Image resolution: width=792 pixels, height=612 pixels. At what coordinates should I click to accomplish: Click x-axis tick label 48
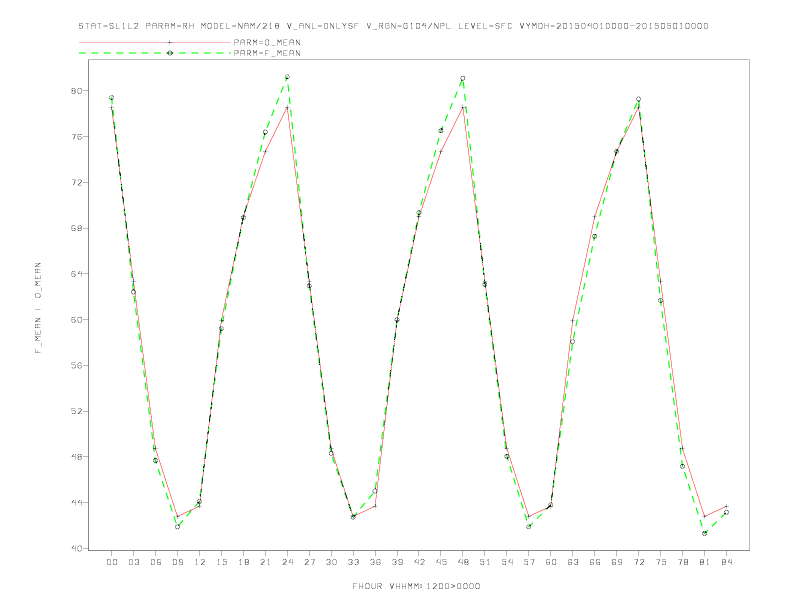point(463,562)
